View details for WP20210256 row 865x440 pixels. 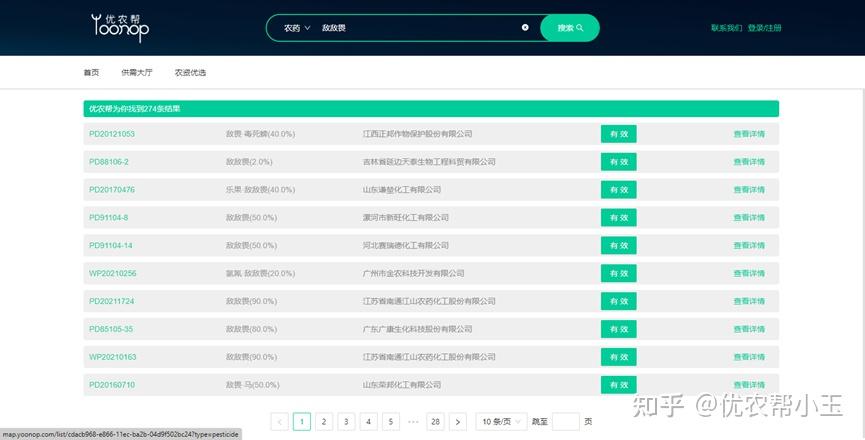tap(749, 273)
